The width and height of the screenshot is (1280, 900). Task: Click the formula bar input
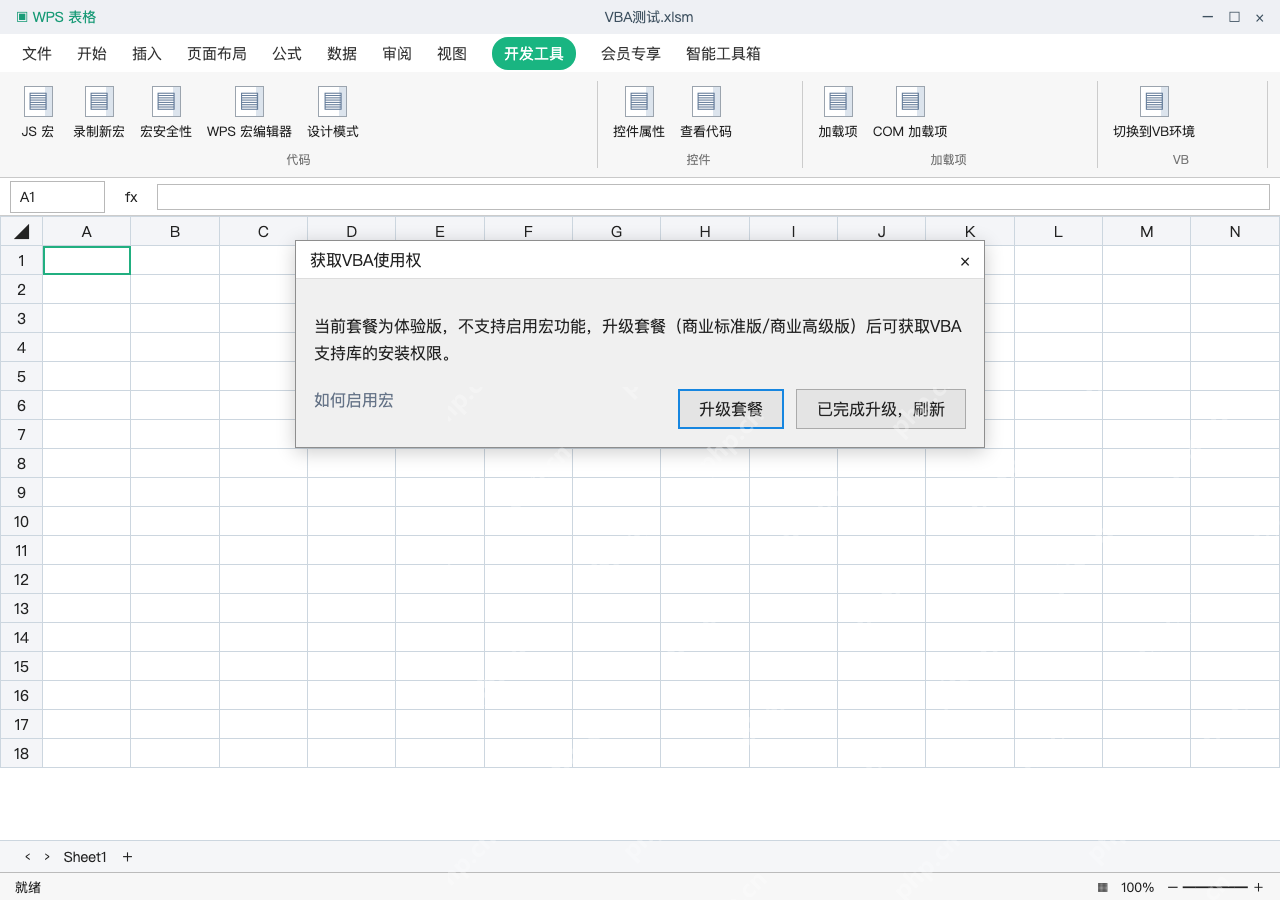(x=713, y=197)
